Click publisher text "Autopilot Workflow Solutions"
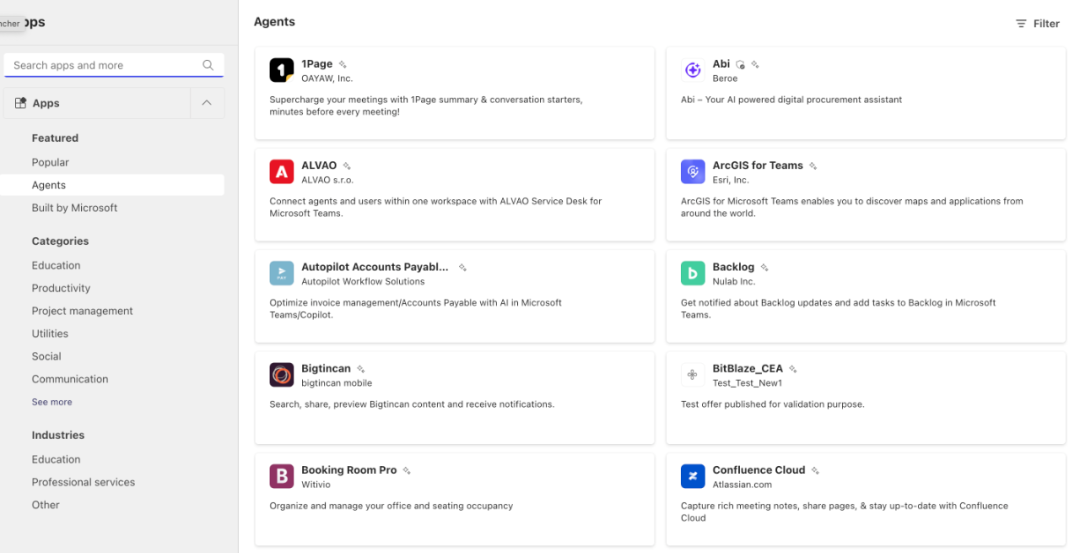The height and width of the screenshot is (553, 1080). [363, 282]
